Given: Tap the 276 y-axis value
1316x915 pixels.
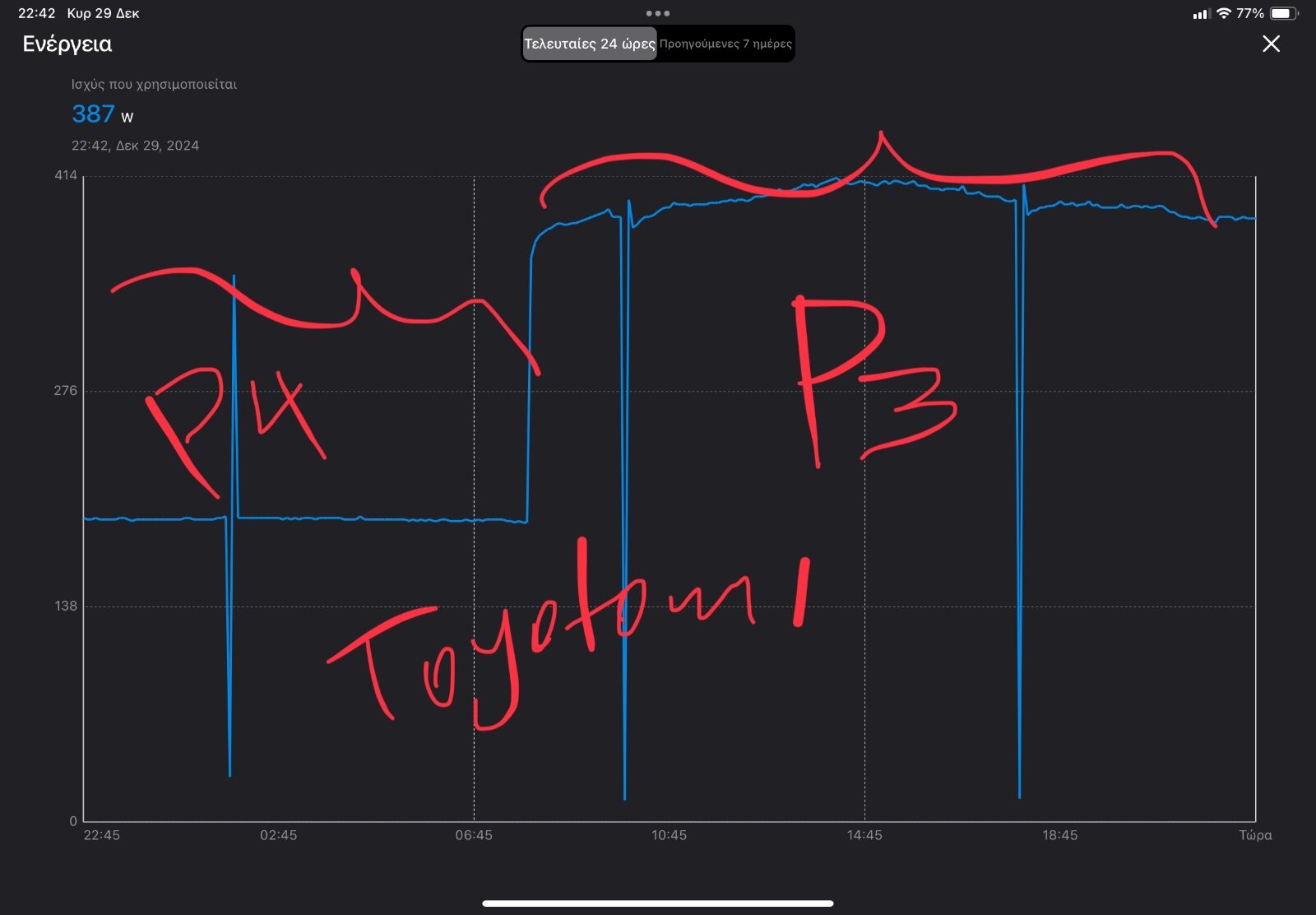Looking at the screenshot, I should pyautogui.click(x=66, y=390).
